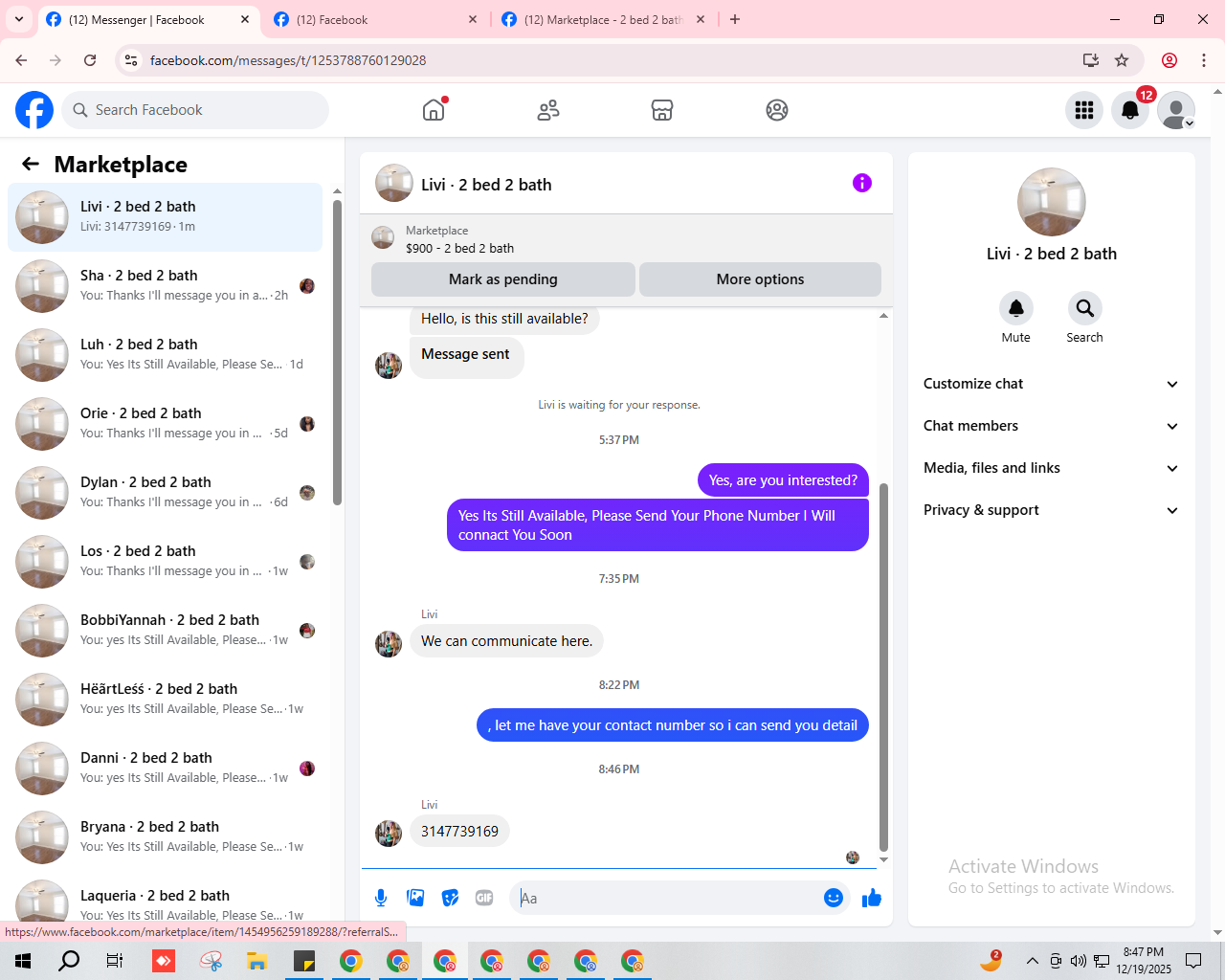
Task: Expand the Chat members section
Action: click(1051, 426)
